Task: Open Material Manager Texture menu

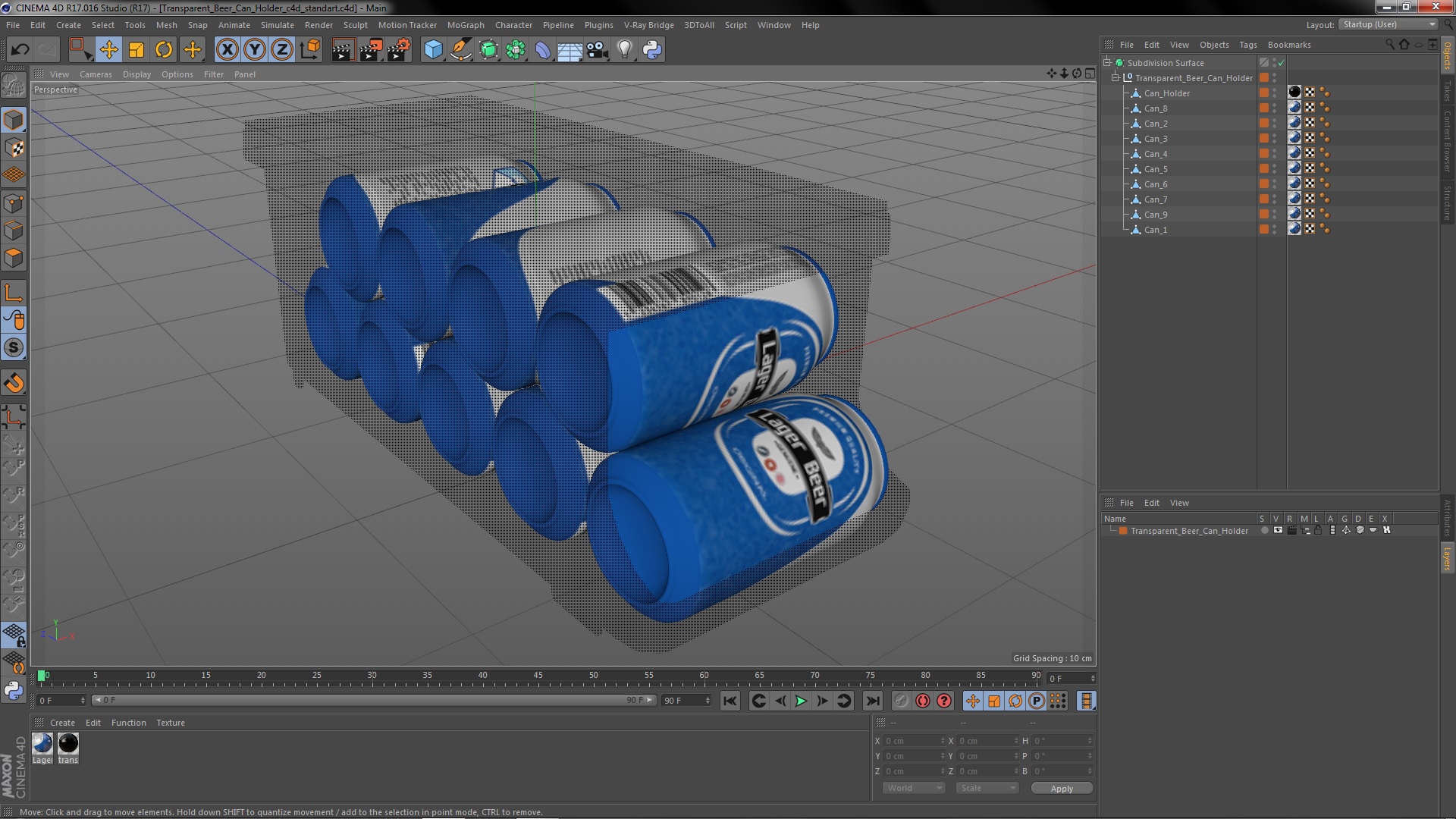Action: pos(171,723)
